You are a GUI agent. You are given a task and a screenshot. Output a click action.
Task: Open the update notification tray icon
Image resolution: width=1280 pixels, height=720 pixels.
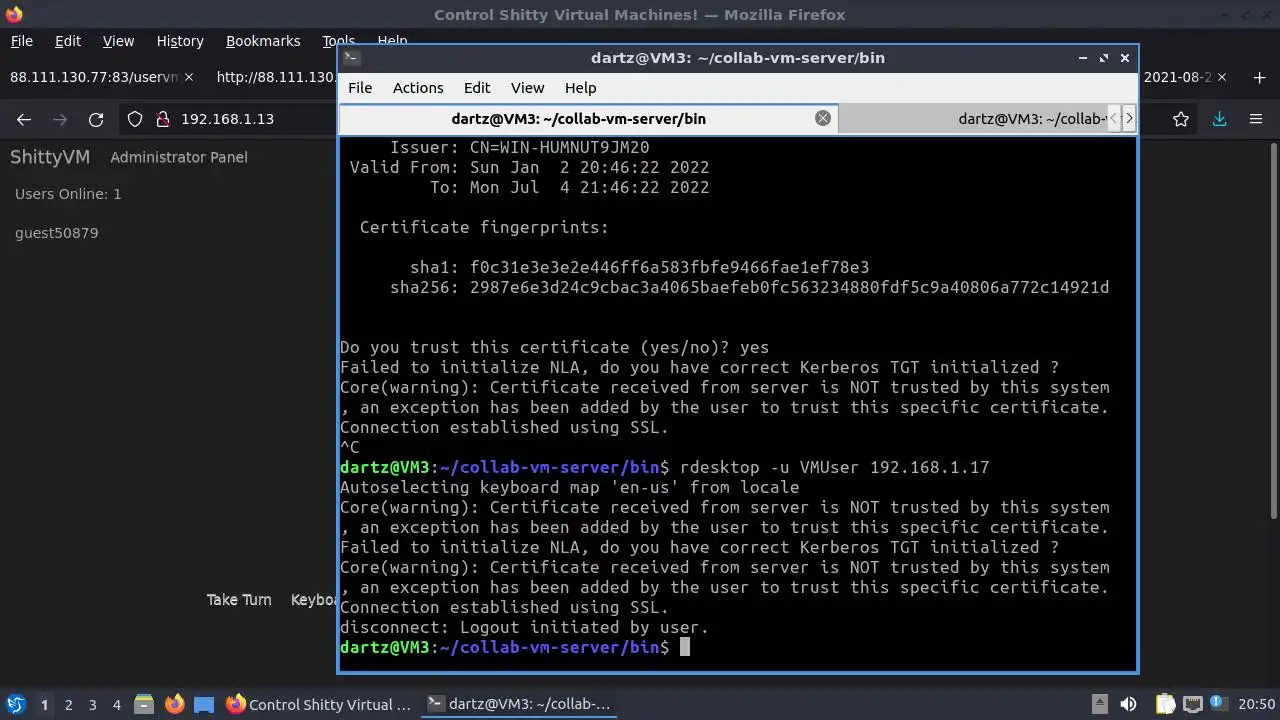[x=1219, y=704]
